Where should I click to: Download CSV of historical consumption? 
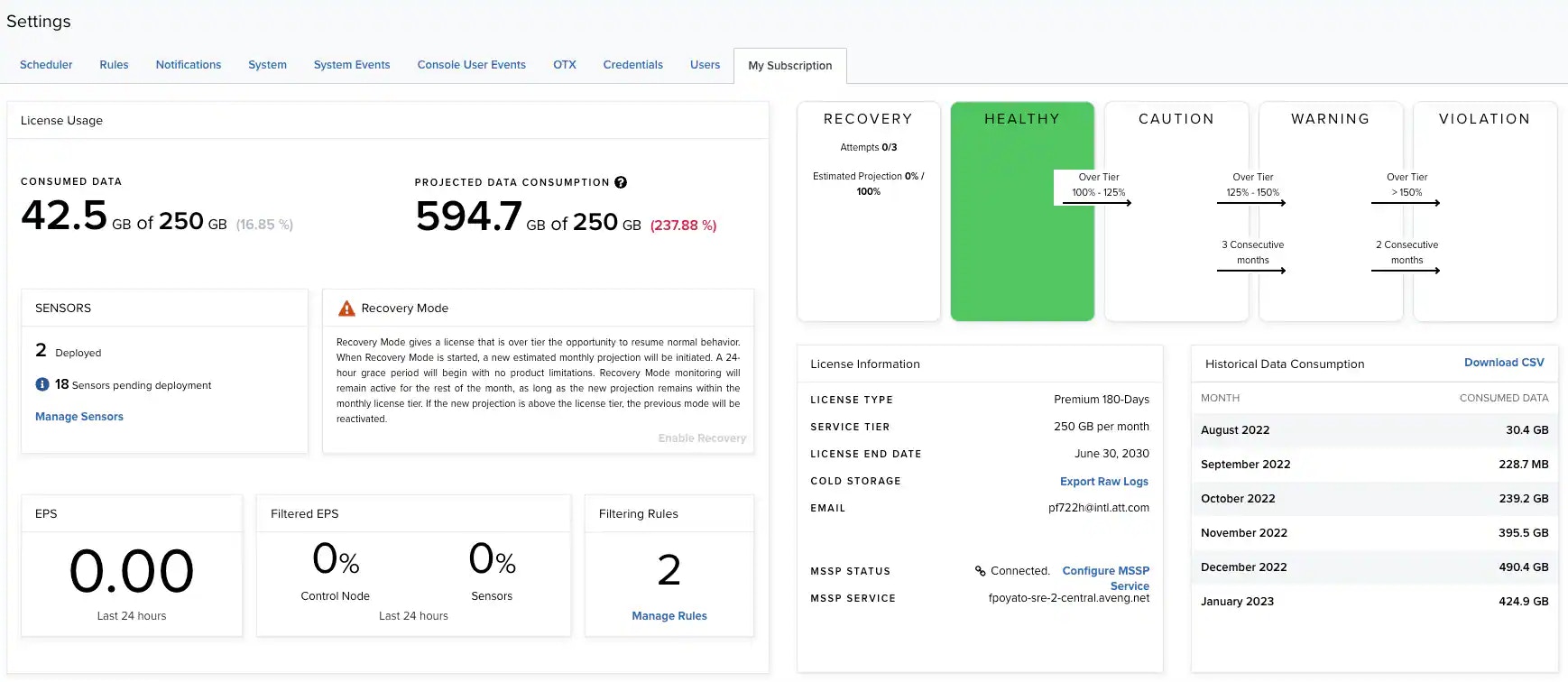(1504, 363)
